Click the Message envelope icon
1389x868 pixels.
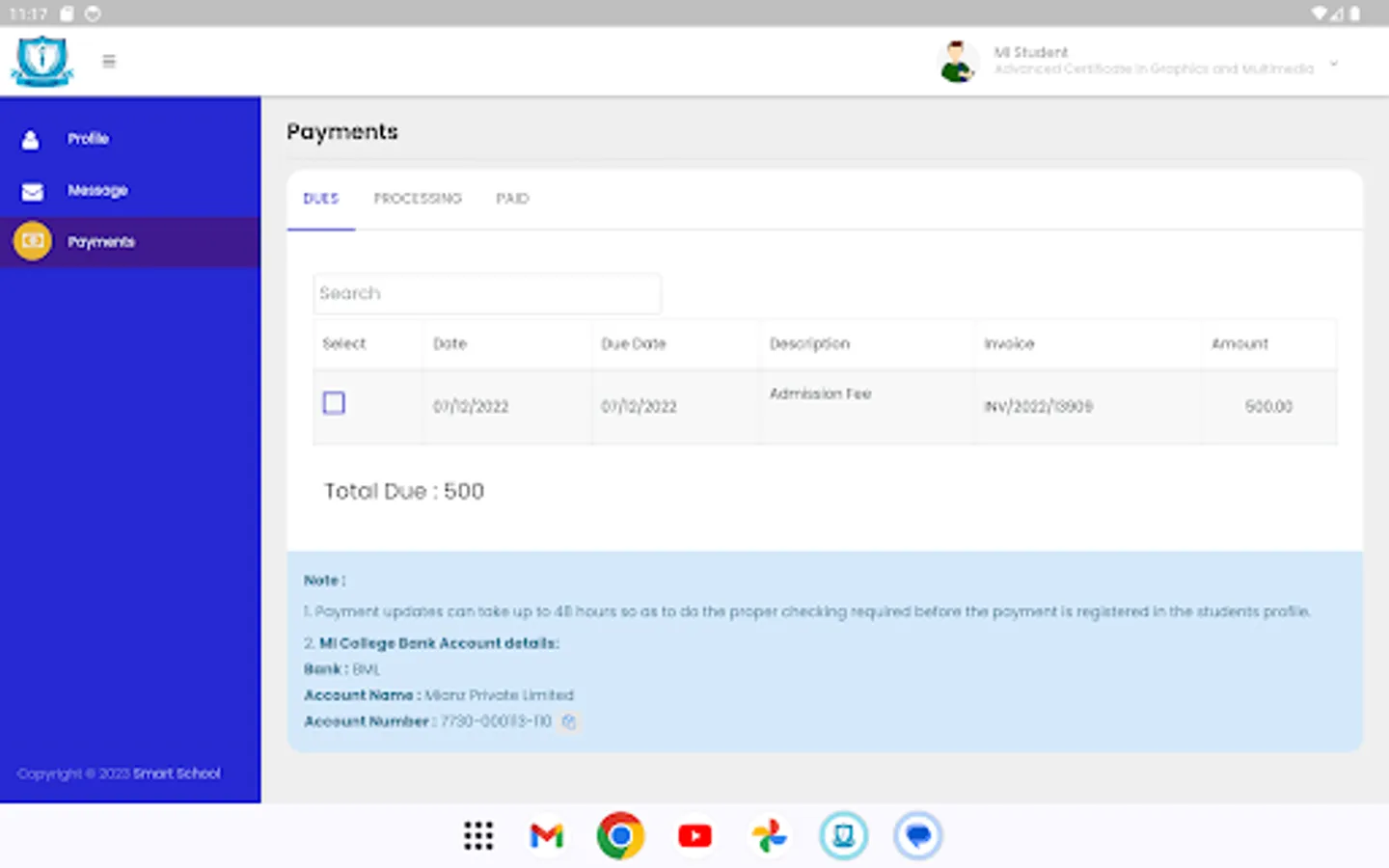tap(32, 191)
